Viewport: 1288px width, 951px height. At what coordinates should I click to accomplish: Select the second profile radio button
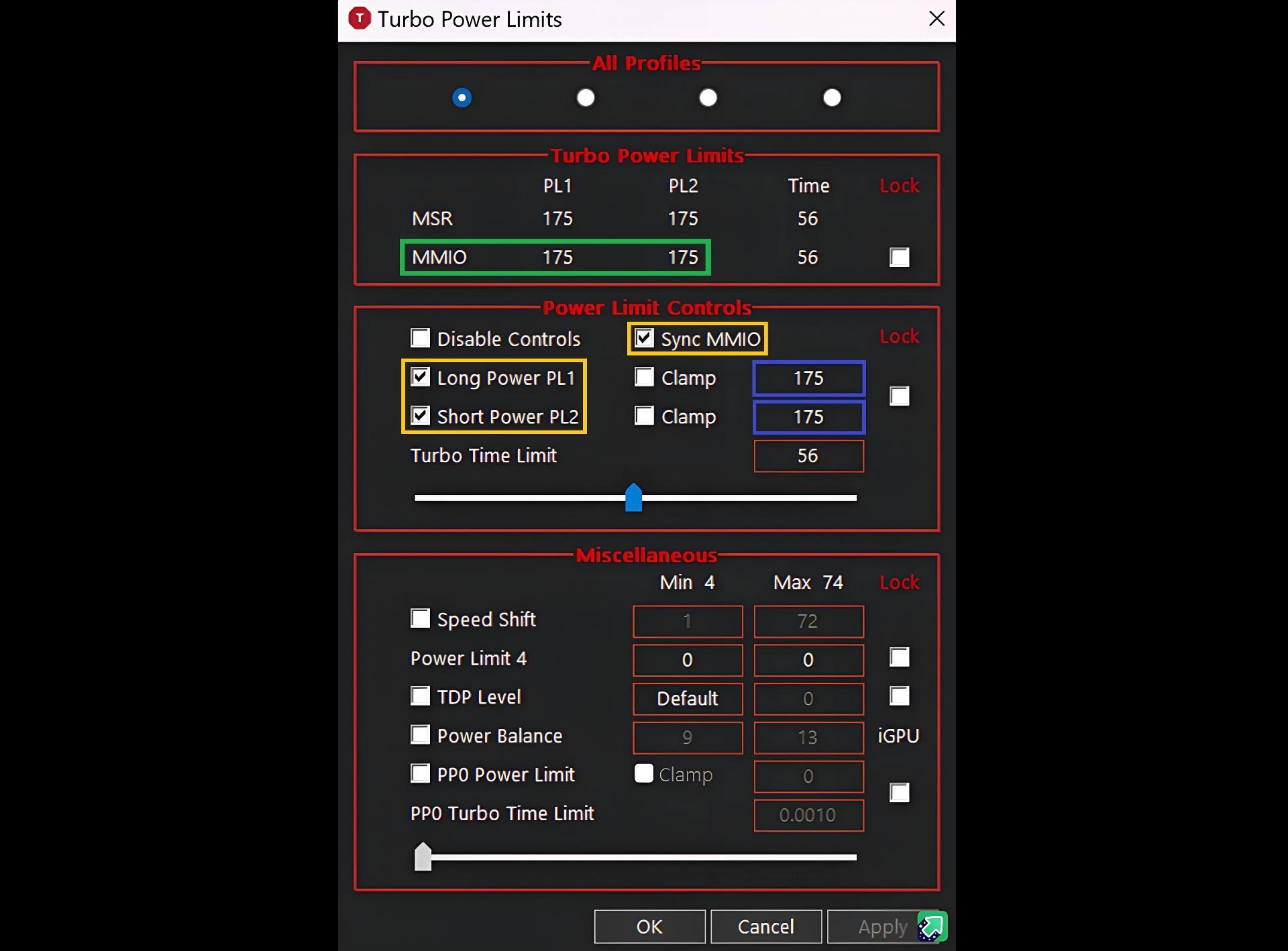click(x=585, y=98)
